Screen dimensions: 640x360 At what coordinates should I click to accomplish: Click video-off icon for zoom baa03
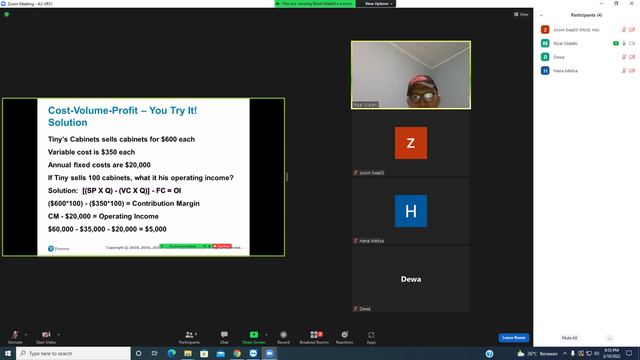[x=632, y=30]
